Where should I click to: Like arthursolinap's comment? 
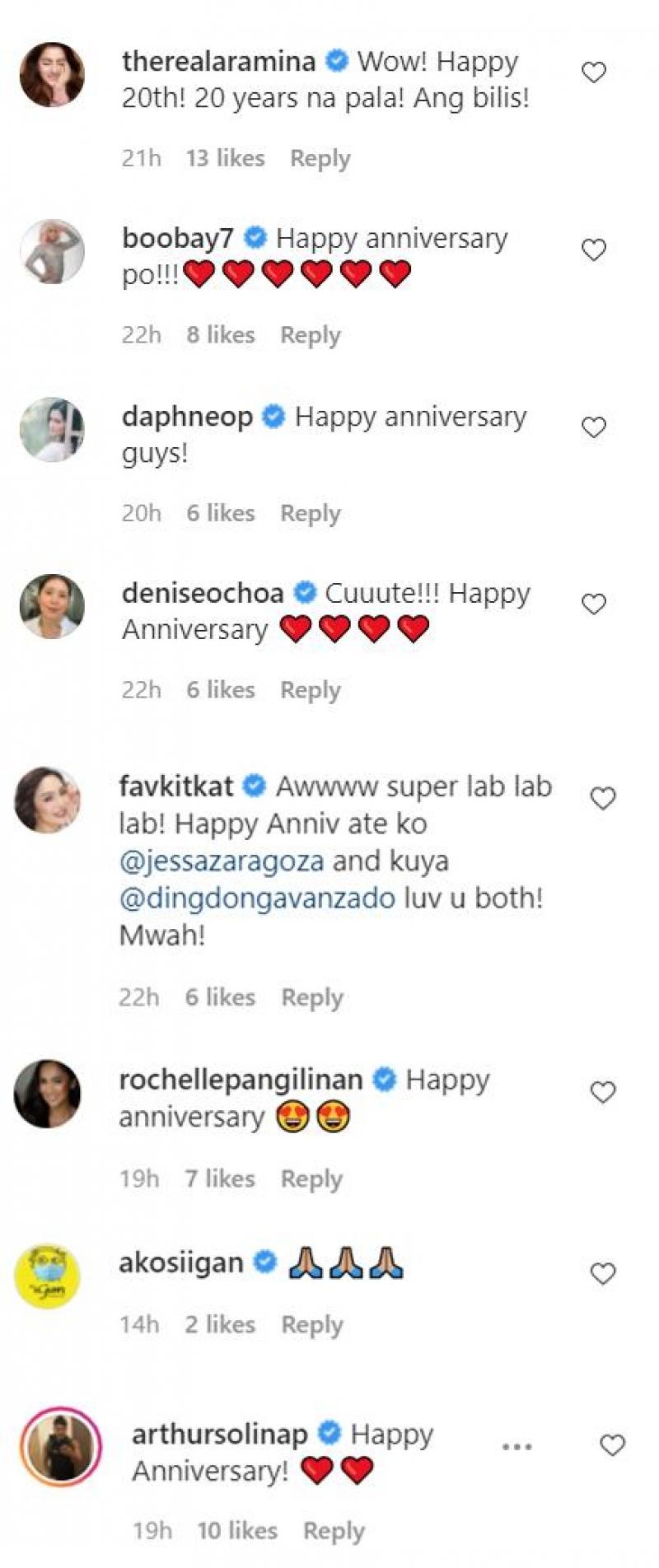tap(612, 1445)
